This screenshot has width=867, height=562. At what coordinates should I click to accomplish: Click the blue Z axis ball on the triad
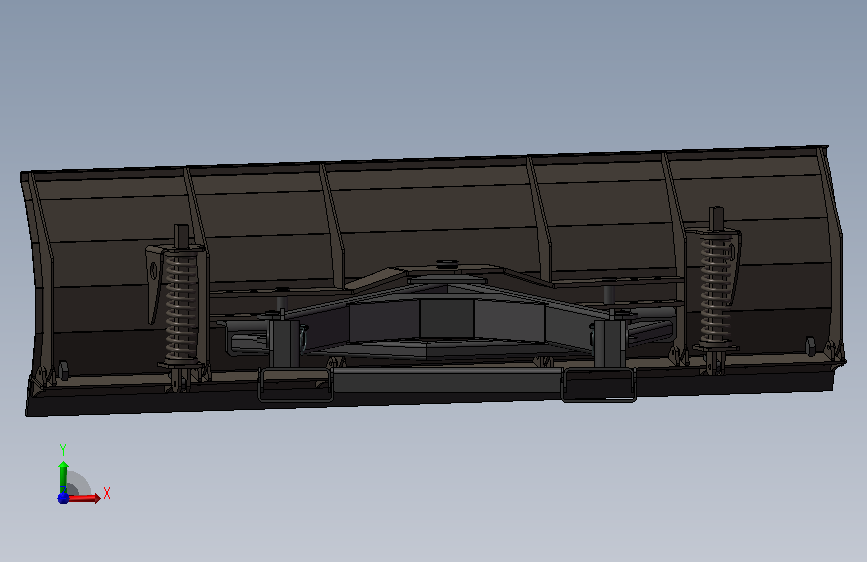click(63, 498)
